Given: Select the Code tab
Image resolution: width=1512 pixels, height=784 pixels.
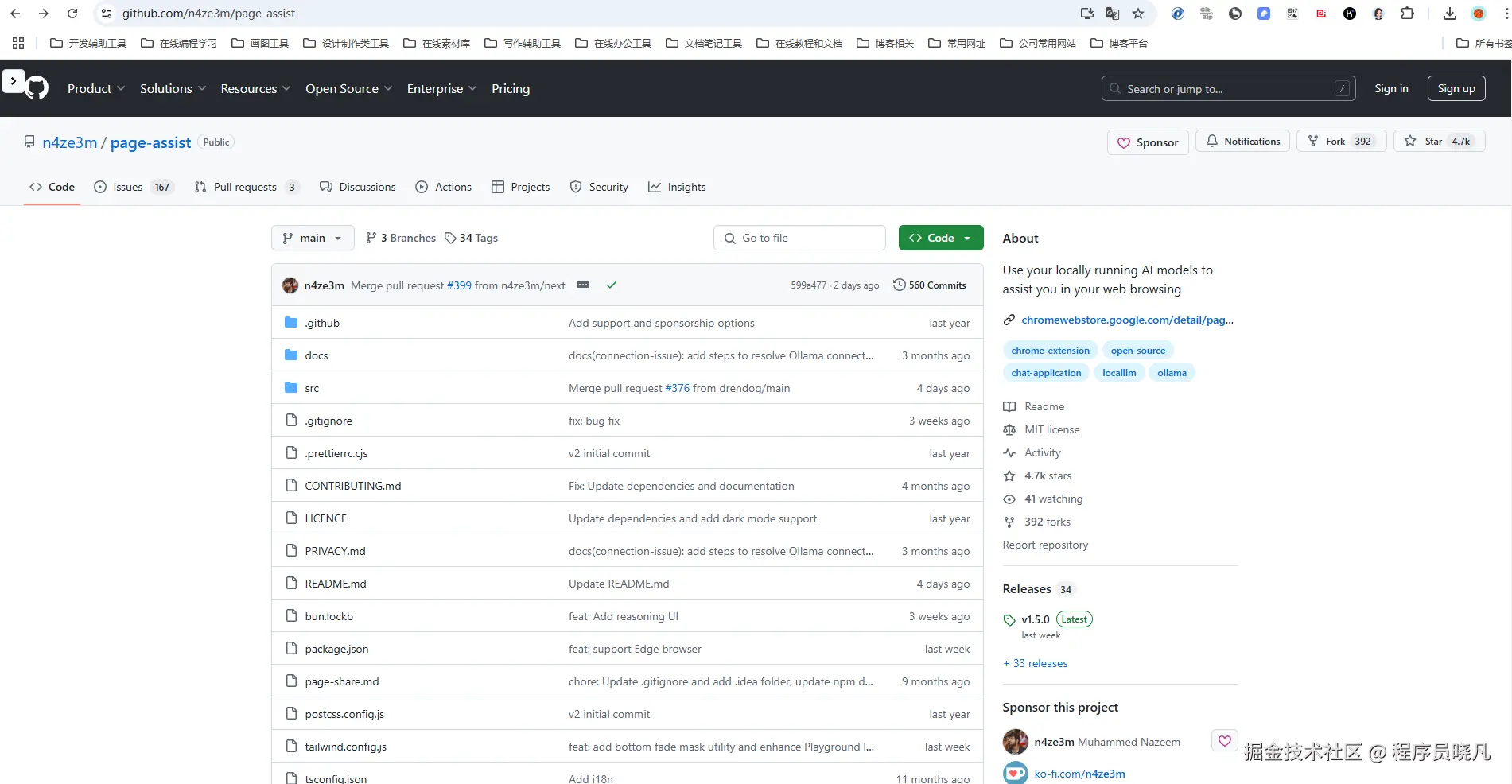Looking at the screenshot, I should pyautogui.click(x=52, y=187).
